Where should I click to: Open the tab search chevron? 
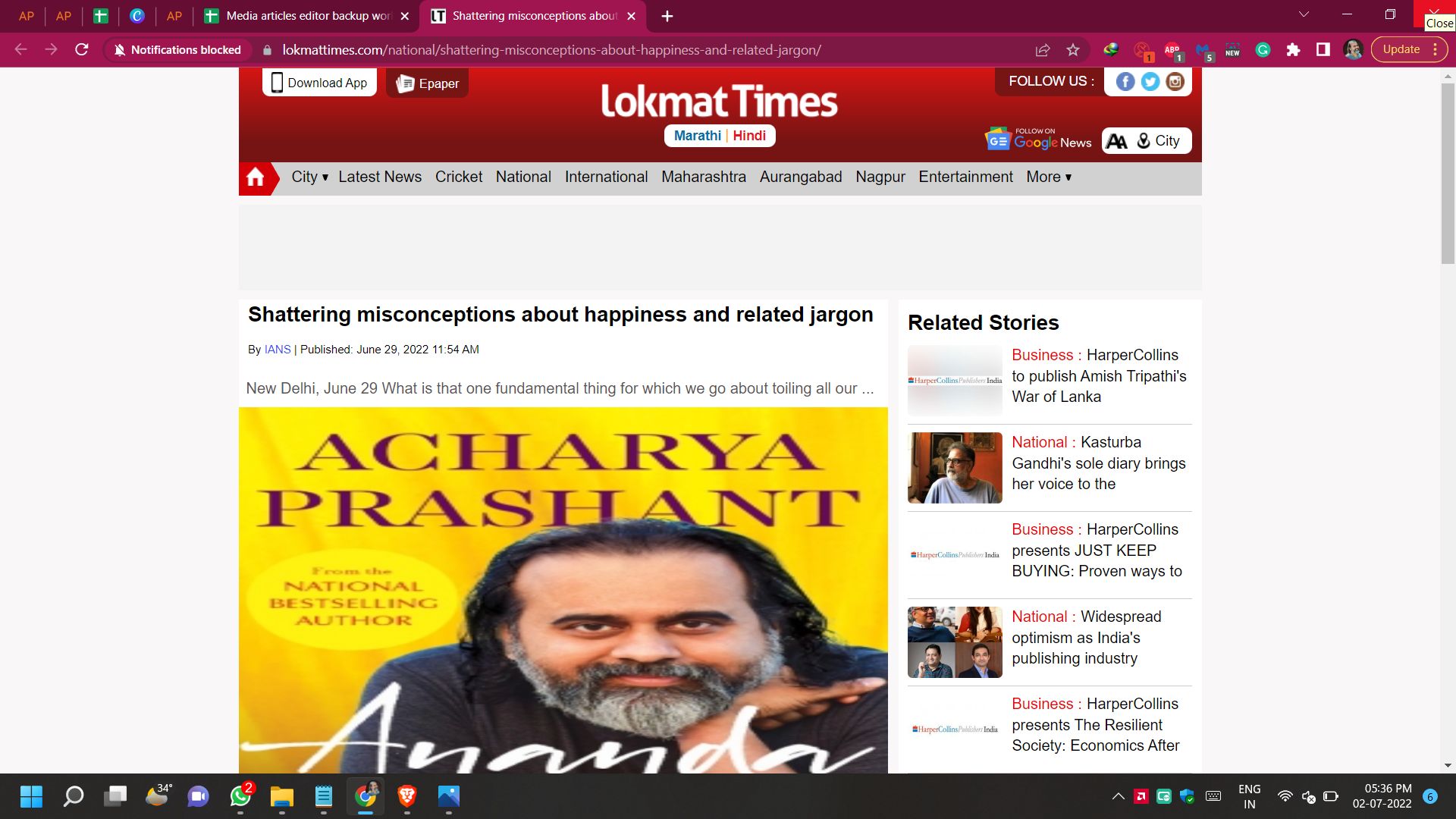point(1304,15)
